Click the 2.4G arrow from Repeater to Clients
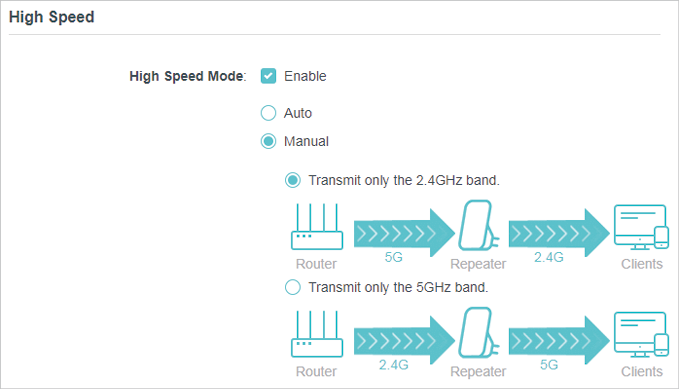 click(x=559, y=233)
